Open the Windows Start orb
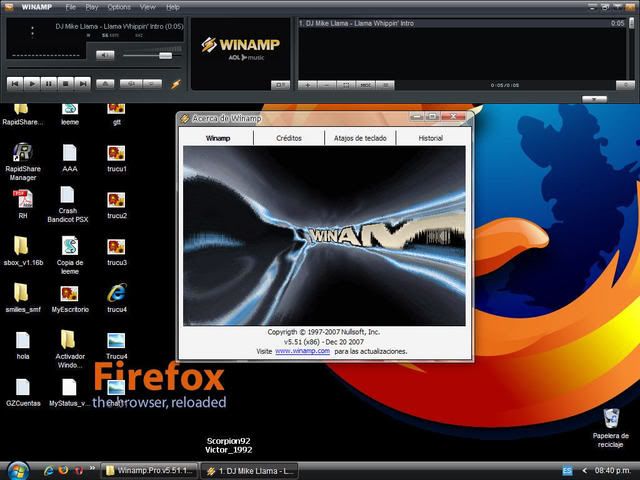 pos(18,471)
